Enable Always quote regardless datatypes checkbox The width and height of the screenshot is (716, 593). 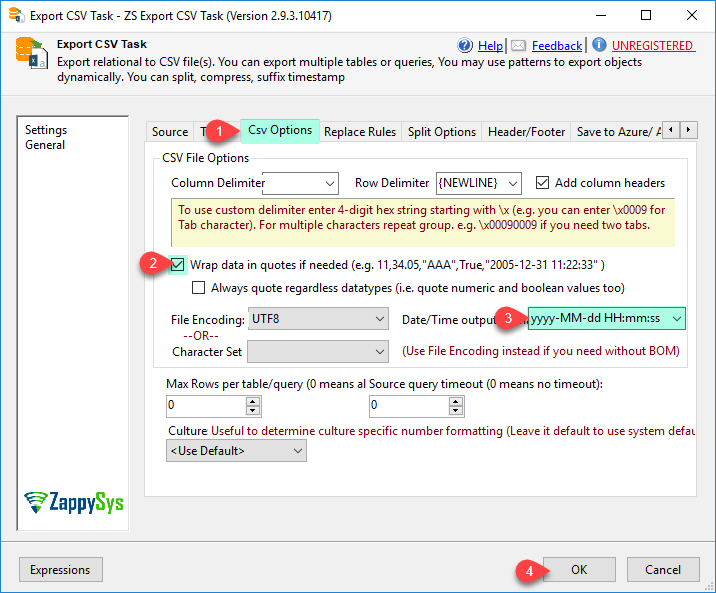pyautogui.click(x=198, y=288)
